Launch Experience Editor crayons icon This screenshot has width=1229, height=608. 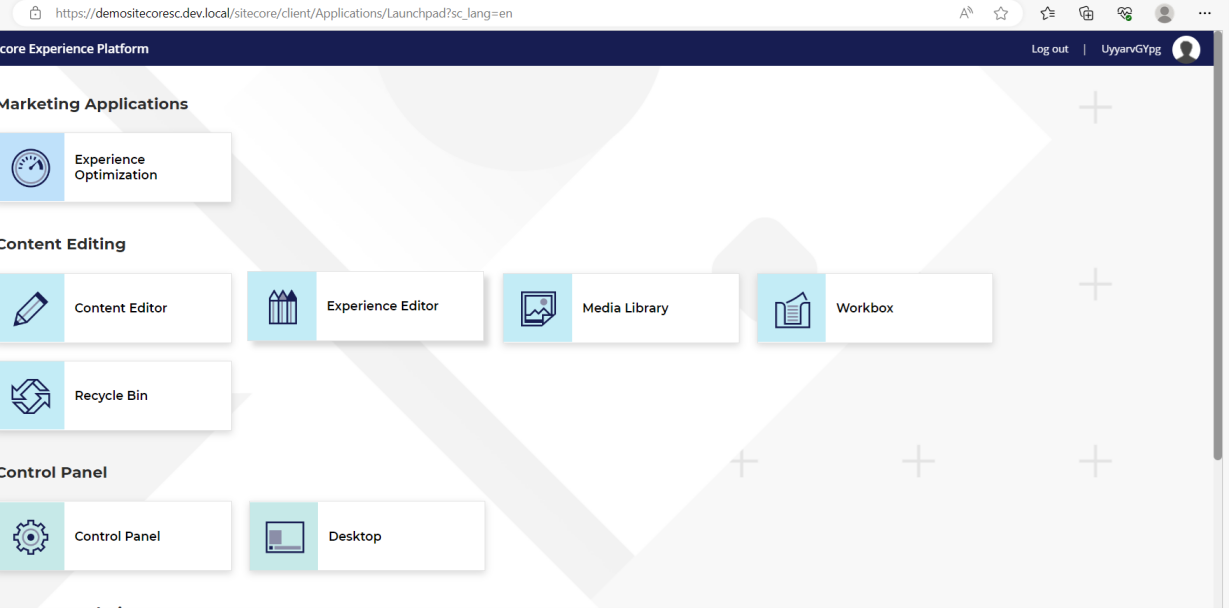point(283,306)
